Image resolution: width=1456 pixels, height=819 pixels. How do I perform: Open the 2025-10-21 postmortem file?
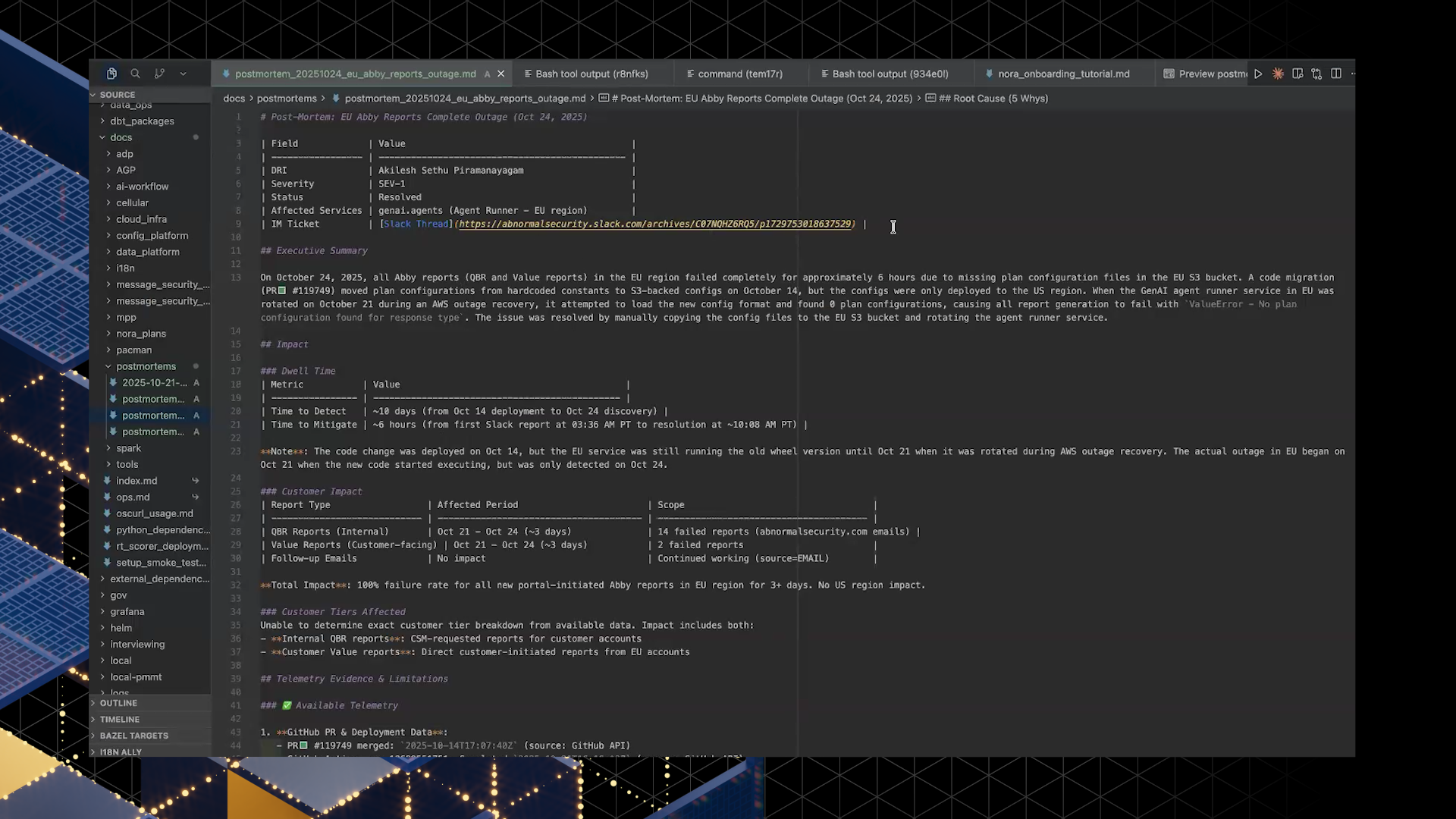coord(154,383)
